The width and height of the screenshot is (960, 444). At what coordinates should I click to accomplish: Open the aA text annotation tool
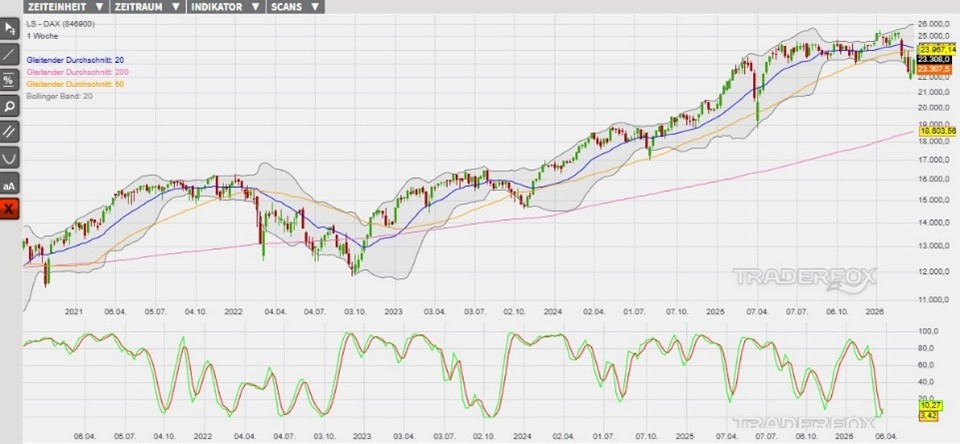click(x=10, y=184)
